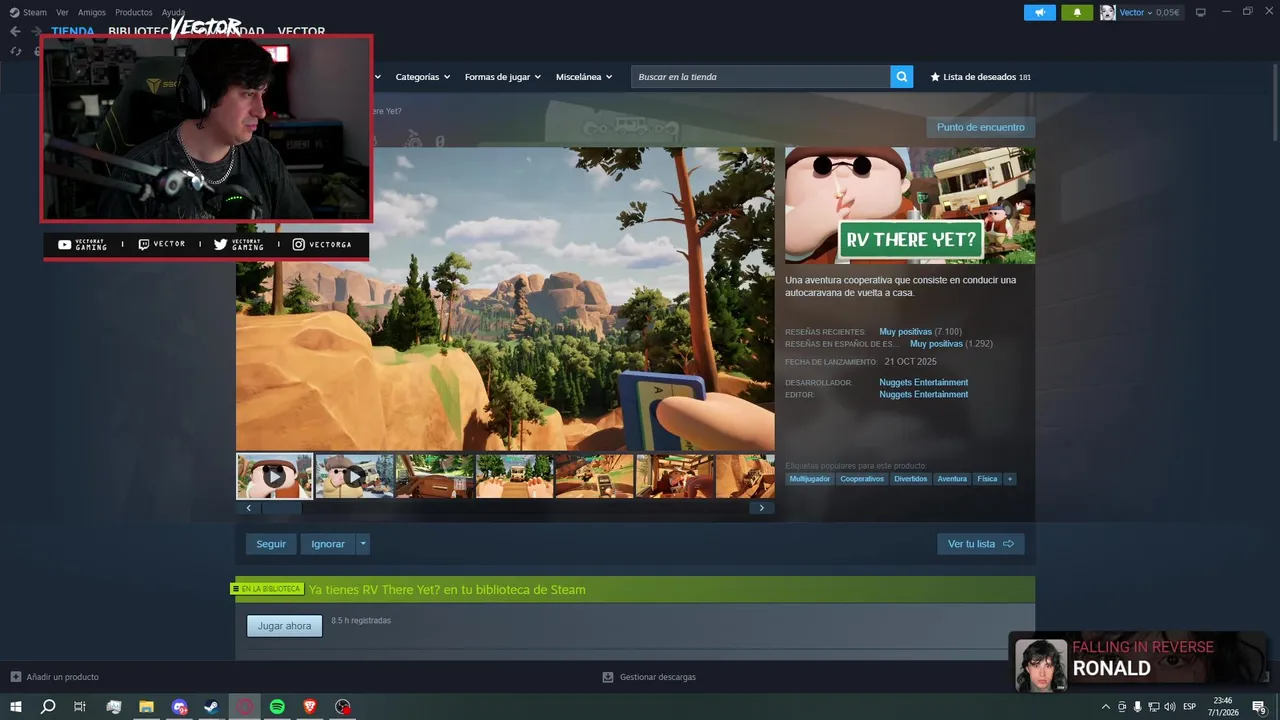Open recent reviews Muy positivas (7.100)
Screen dimensions: 1280x720
click(920, 331)
